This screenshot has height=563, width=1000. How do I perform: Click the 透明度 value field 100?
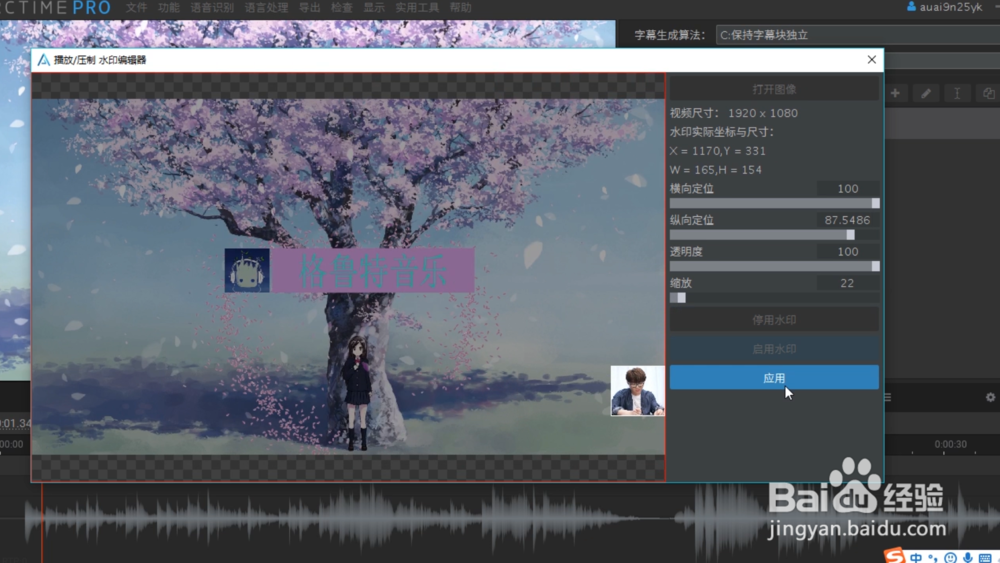tap(848, 251)
